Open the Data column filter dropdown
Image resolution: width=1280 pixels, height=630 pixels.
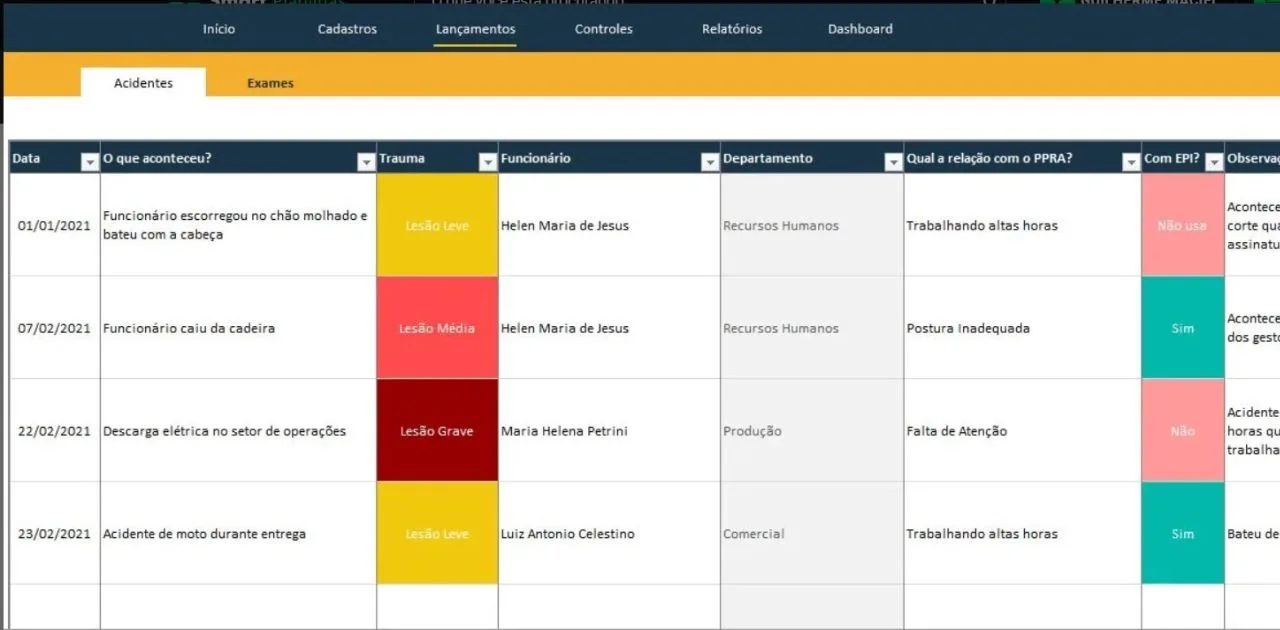(x=89, y=162)
